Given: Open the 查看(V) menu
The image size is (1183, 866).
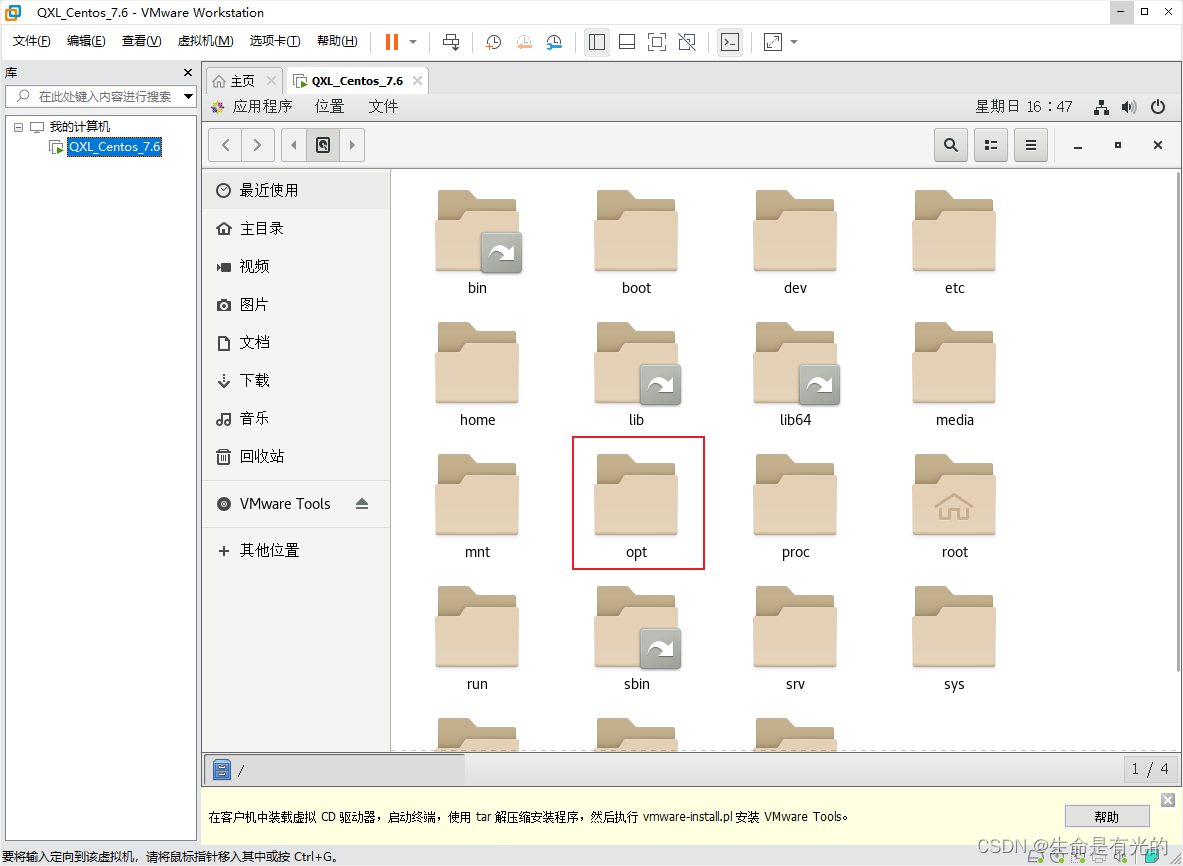Looking at the screenshot, I should point(142,41).
